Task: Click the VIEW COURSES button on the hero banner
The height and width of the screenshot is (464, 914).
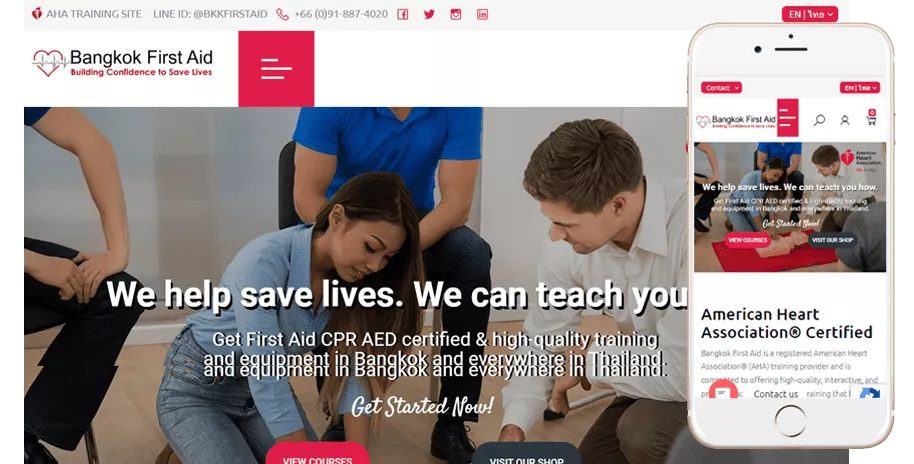Action: click(318, 455)
